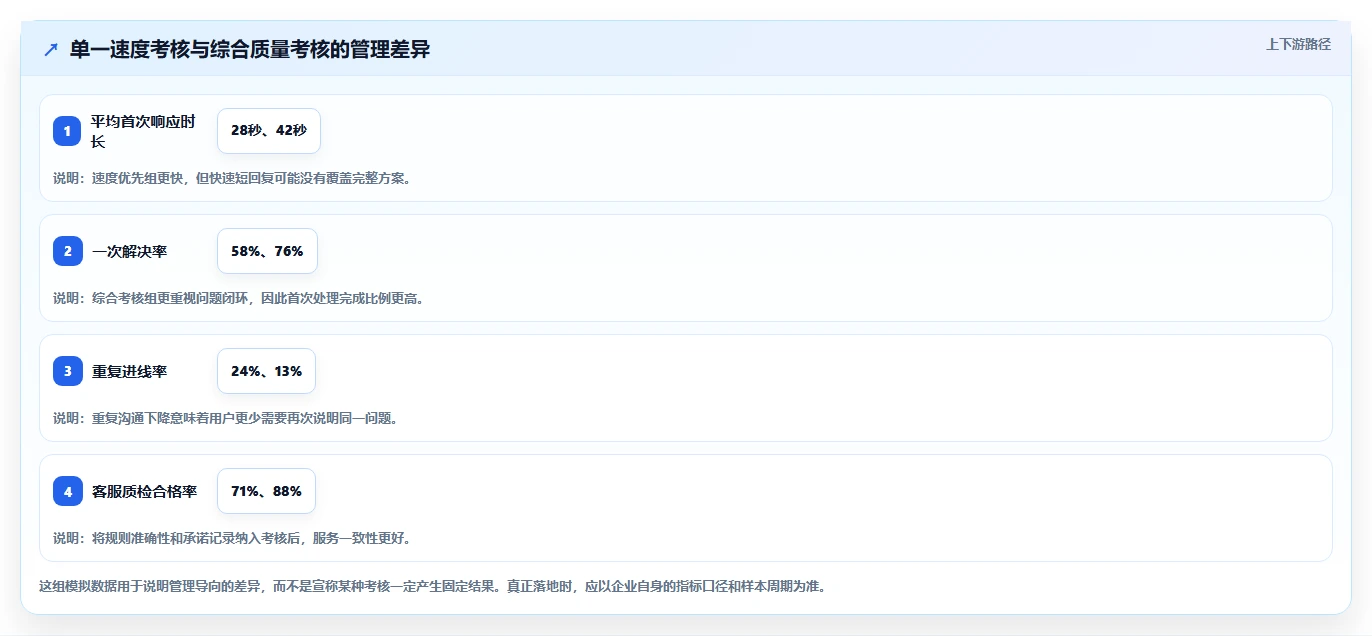Click the note starting 说明：将规则准确性

click(232, 538)
